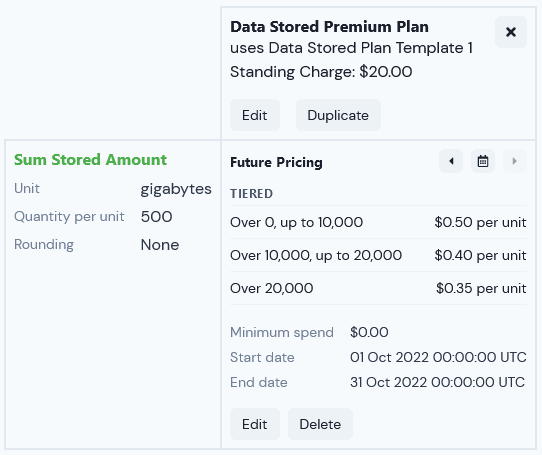Click the End date 31 Oct 2022 value
This screenshot has width=542, height=455.
(437, 382)
